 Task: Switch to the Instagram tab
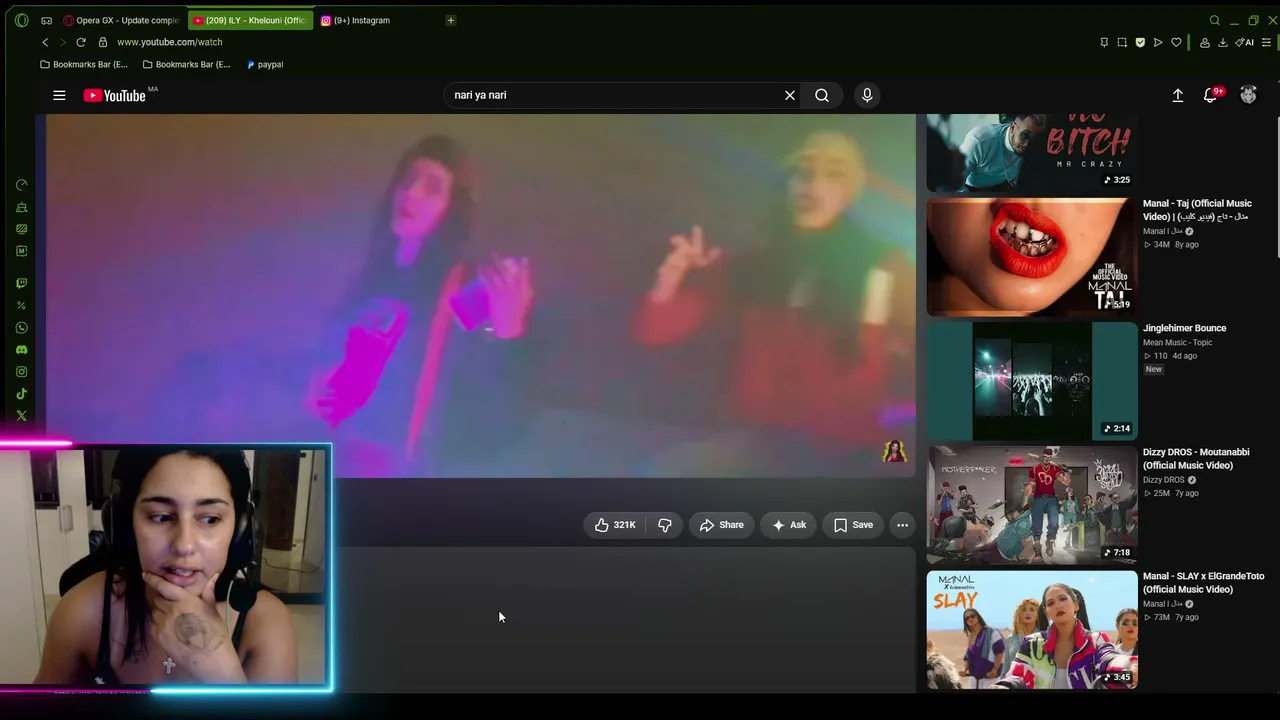point(356,20)
